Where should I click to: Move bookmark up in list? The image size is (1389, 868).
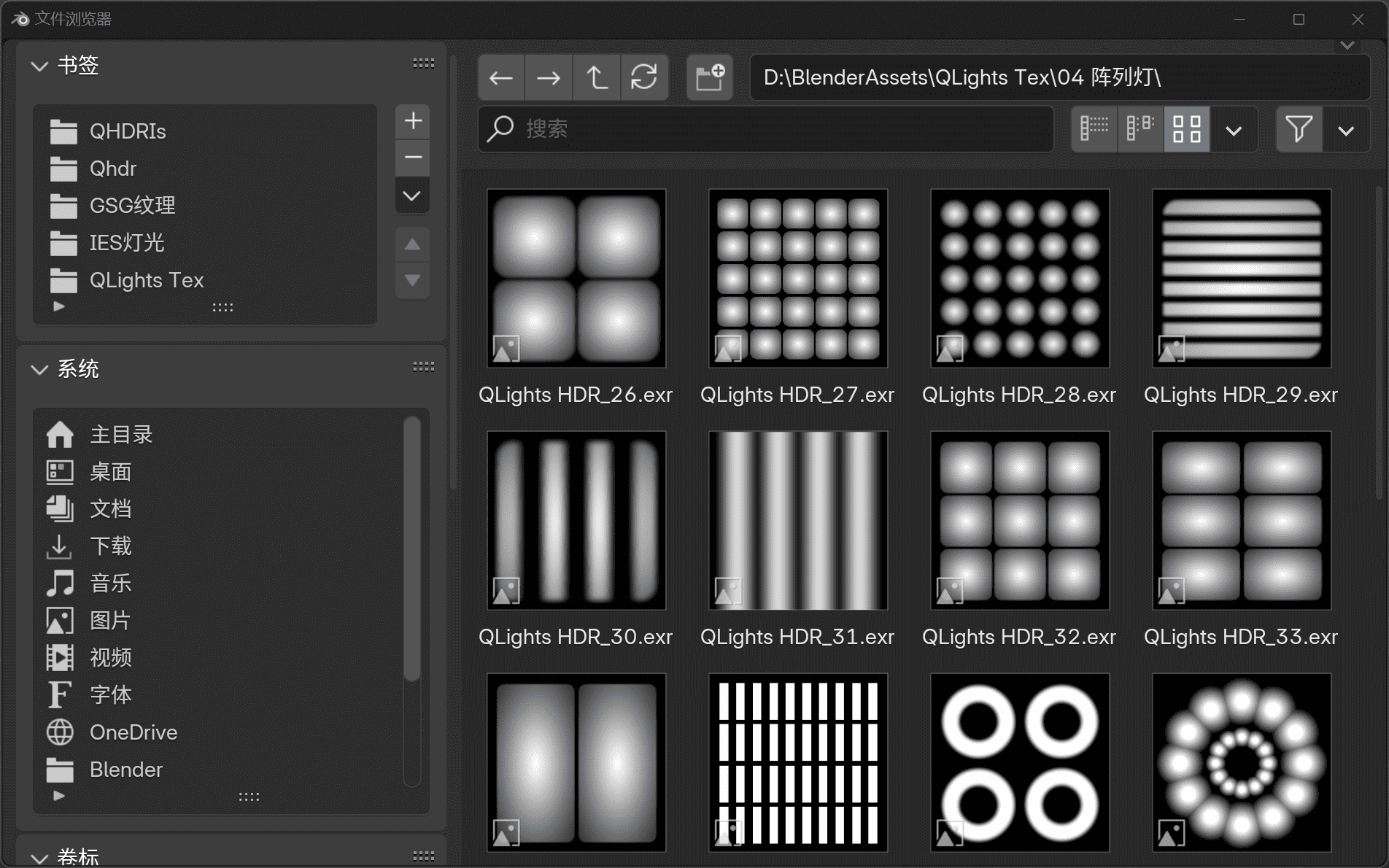click(412, 244)
